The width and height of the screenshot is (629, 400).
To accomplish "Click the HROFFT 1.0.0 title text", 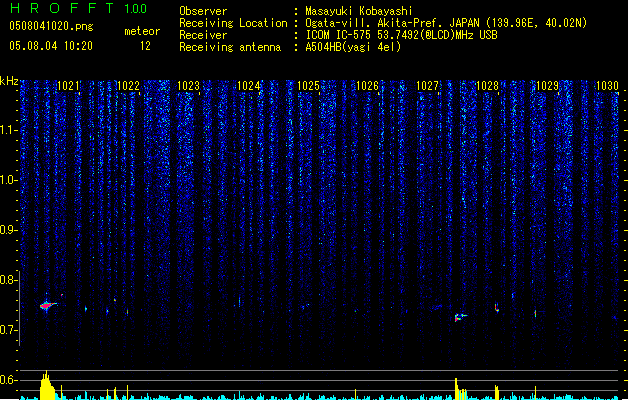I will pyautogui.click(x=78, y=8).
